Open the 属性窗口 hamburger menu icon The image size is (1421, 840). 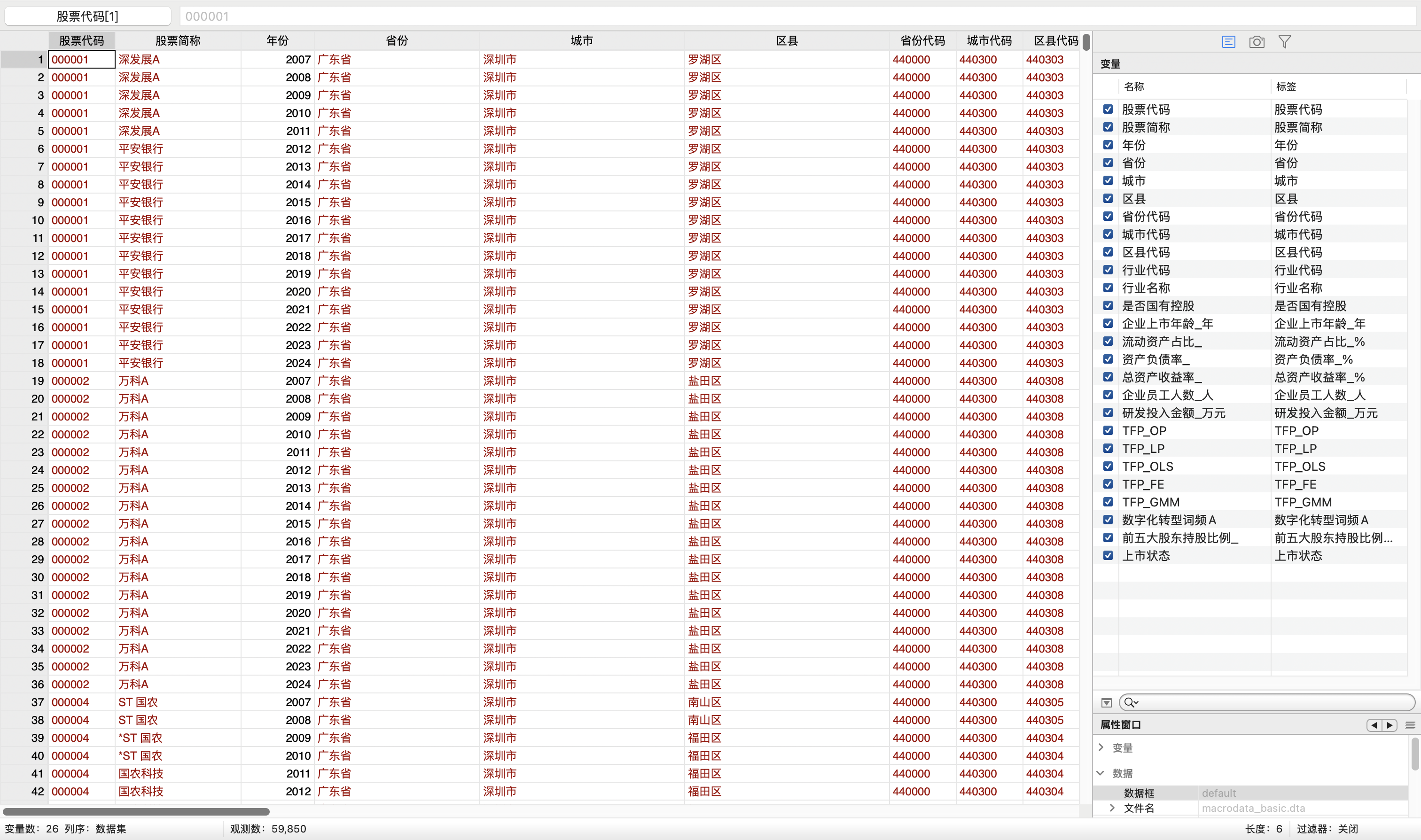pyautogui.click(x=1410, y=725)
